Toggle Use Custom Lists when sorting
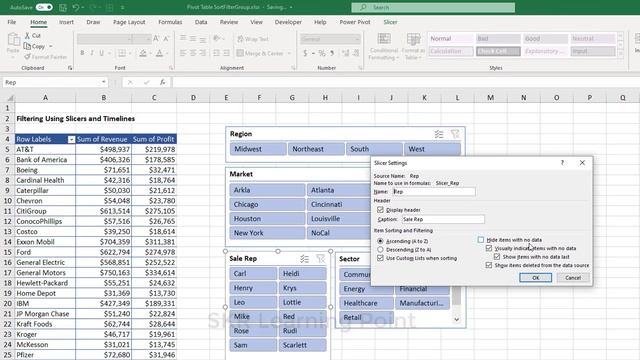 click(x=380, y=258)
